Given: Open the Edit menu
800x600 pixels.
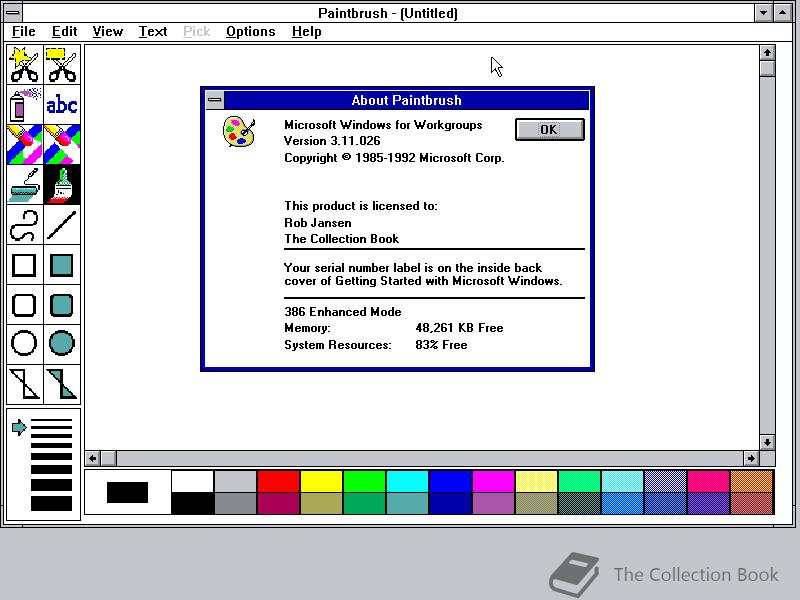Looking at the screenshot, I should (x=64, y=32).
